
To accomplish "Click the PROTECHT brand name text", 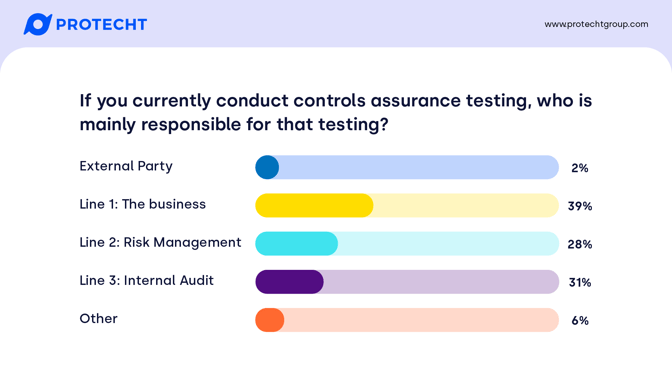I will click(102, 24).
